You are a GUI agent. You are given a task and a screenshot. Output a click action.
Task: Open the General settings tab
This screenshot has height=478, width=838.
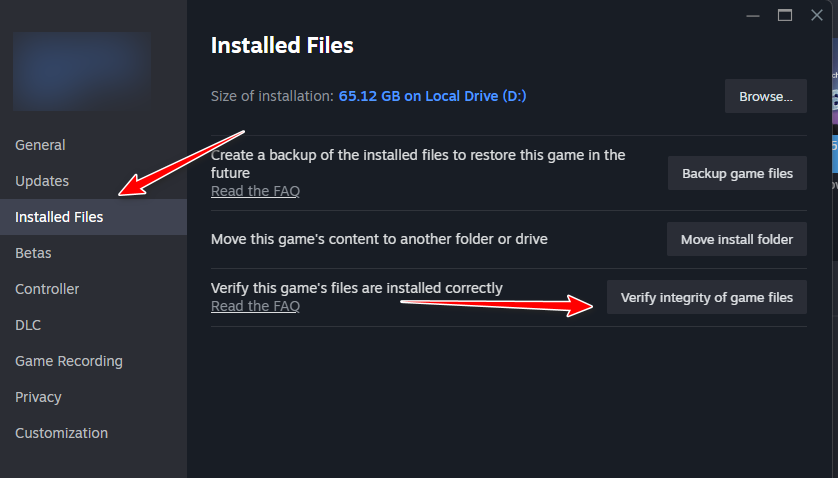pyautogui.click(x=40, y=145)
